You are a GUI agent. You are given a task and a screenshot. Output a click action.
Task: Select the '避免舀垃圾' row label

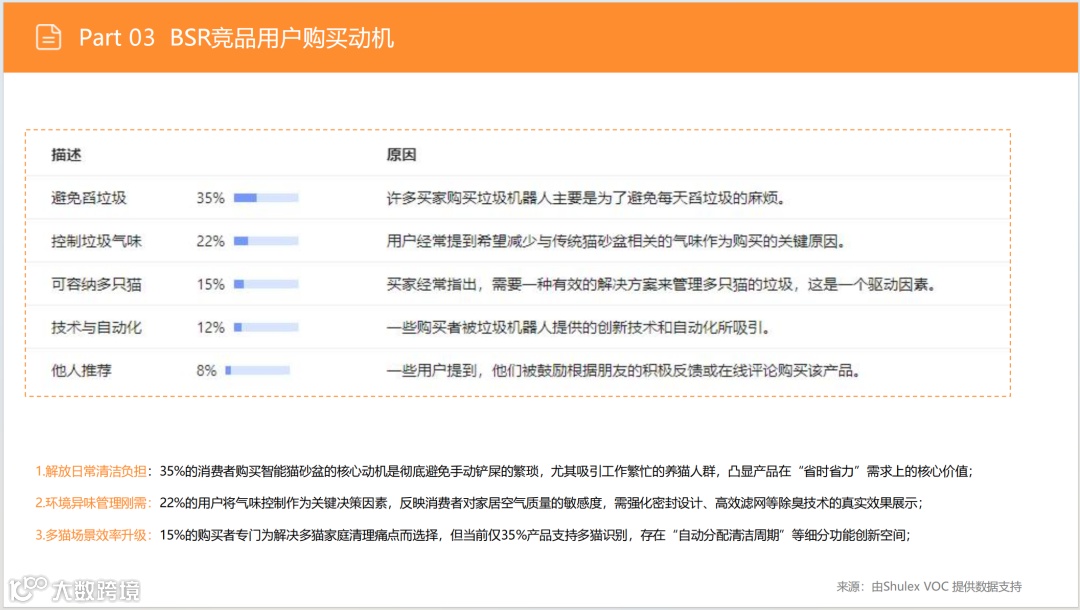tap(89, 198)
